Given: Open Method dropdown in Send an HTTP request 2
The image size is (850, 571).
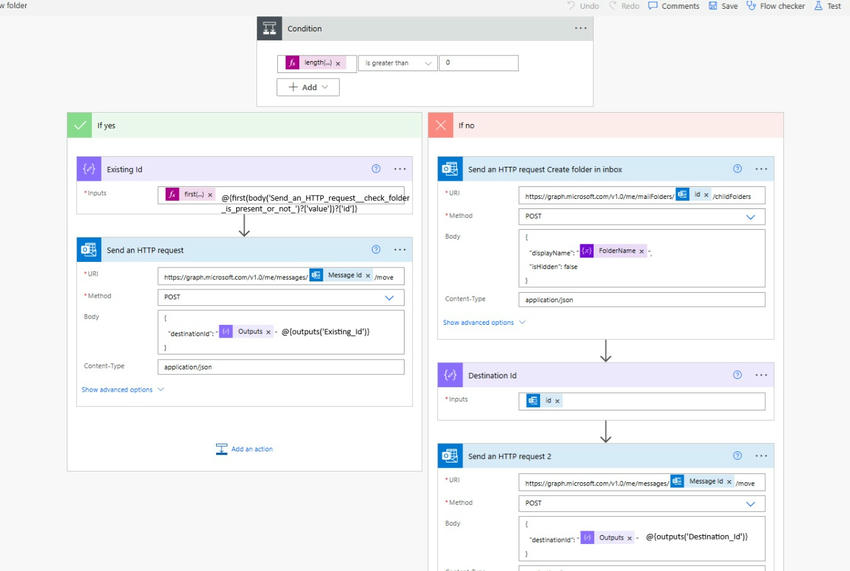Looking at the screenshot, I should tap(642, 503).
